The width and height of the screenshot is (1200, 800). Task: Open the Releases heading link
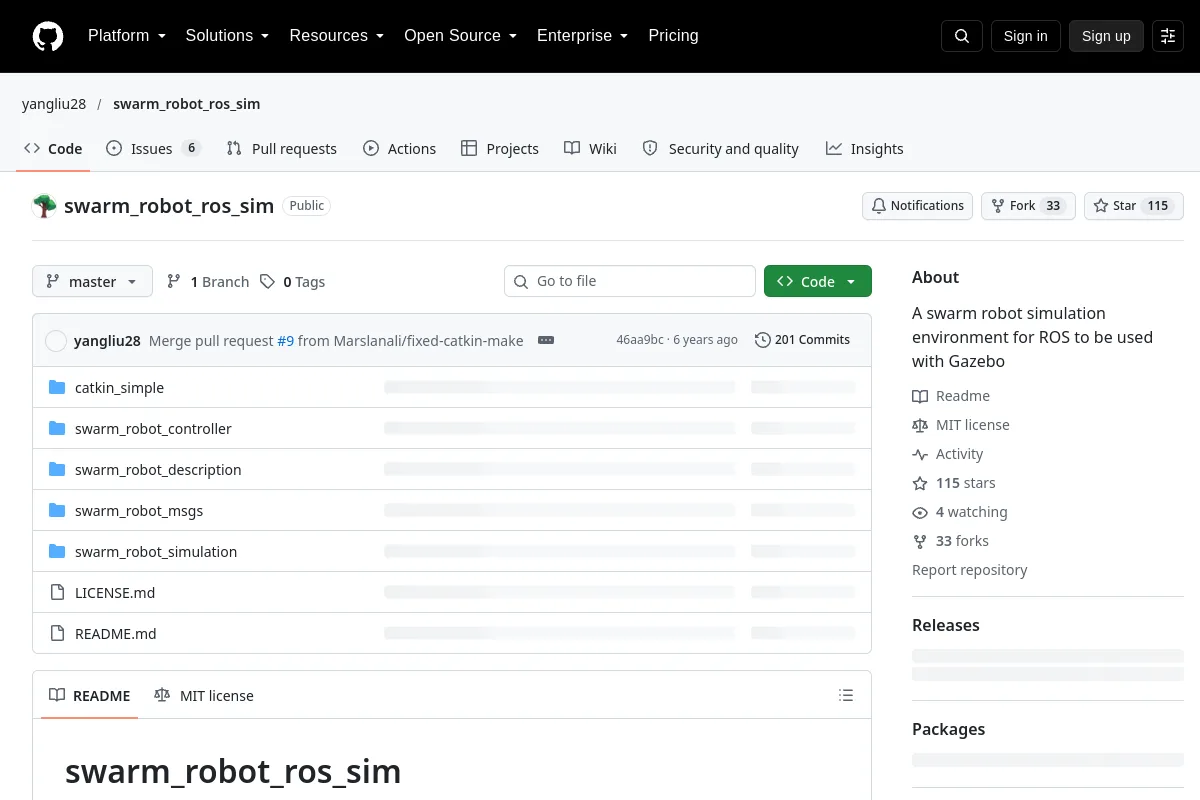click(945, 625)
